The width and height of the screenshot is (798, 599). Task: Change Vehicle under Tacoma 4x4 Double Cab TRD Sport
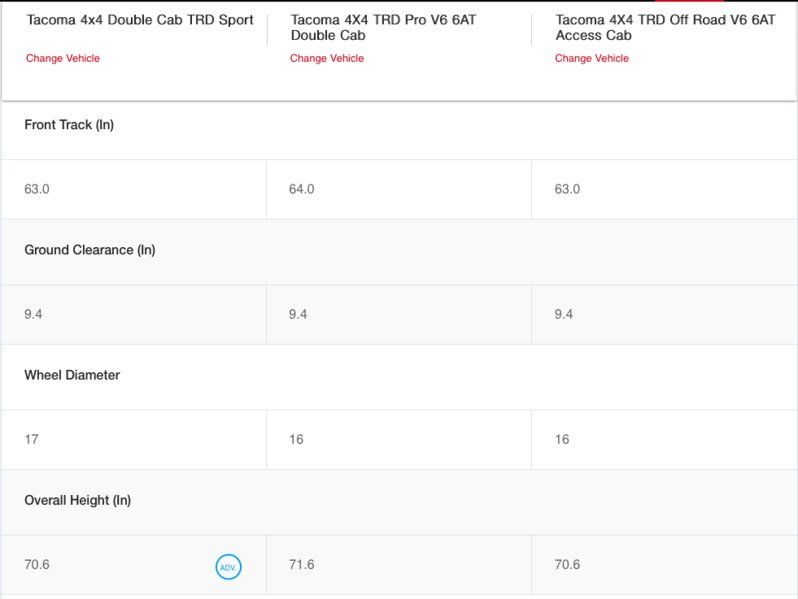[x=63, y=59]
